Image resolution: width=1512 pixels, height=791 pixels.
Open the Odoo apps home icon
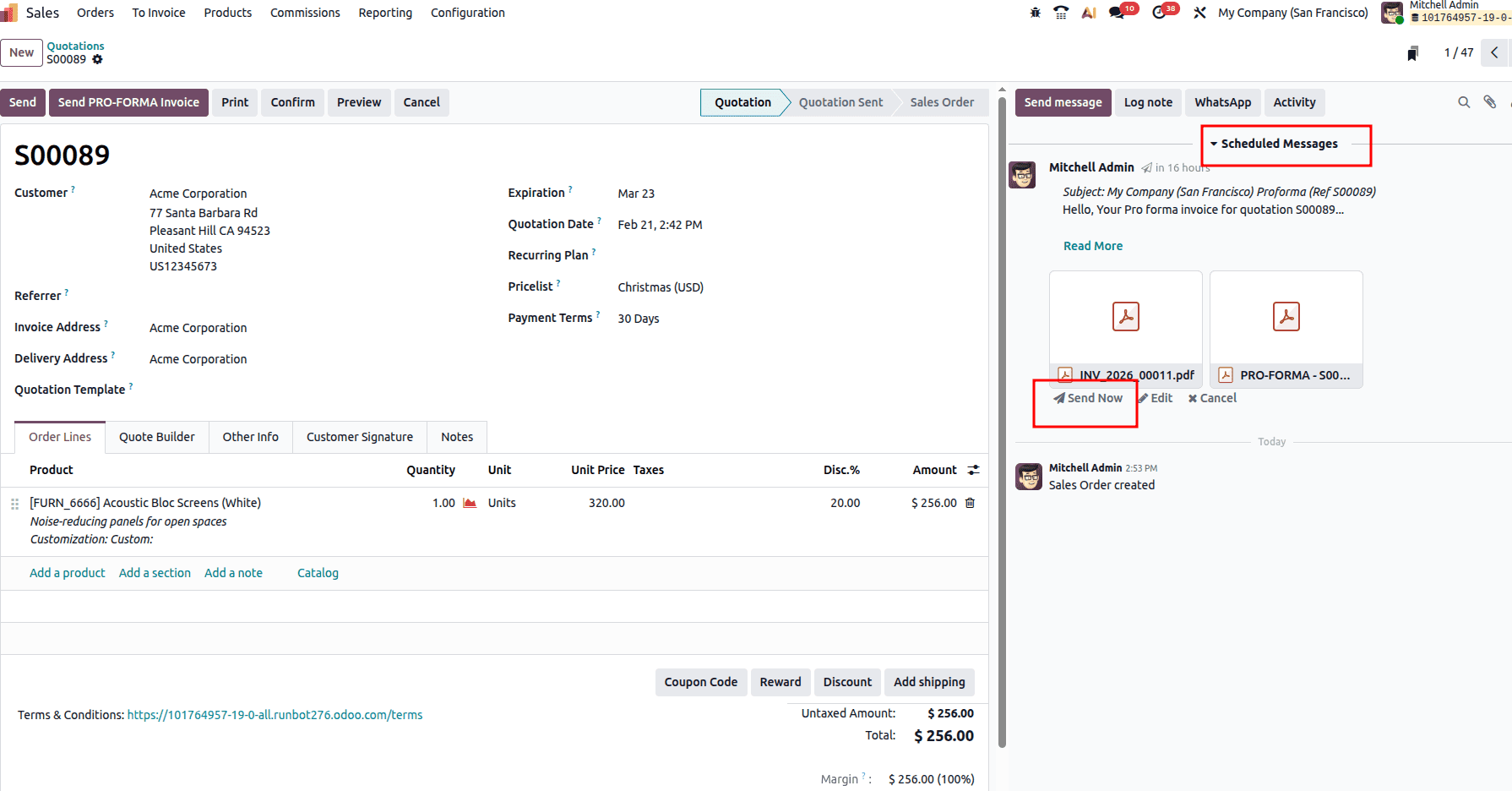(x=9, y=13)
